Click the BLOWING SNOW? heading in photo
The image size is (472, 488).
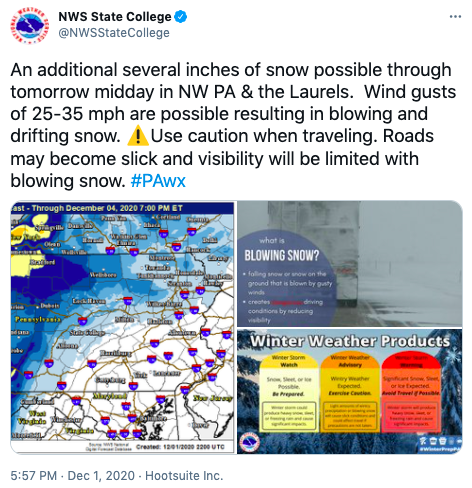(x=282, y=256)
